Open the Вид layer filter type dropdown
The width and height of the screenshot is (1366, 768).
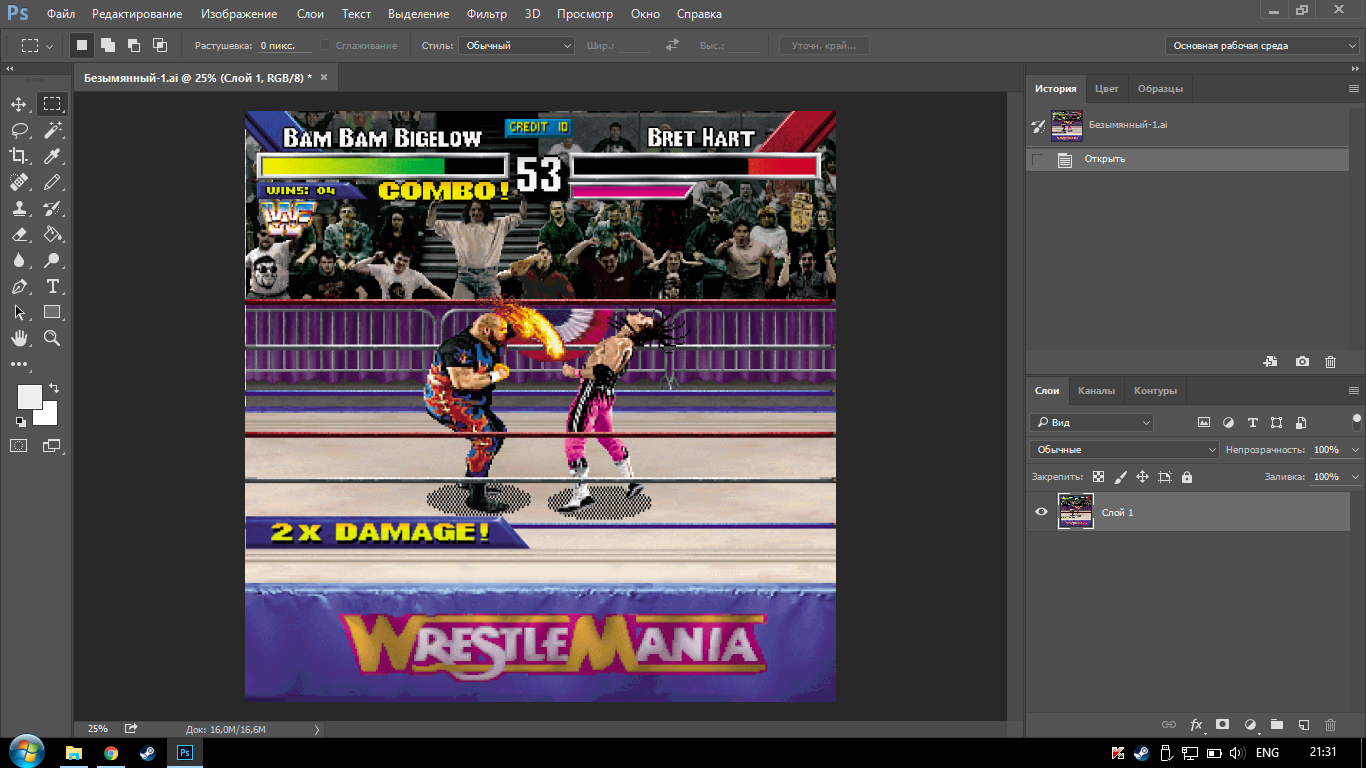click(1091, 423)
